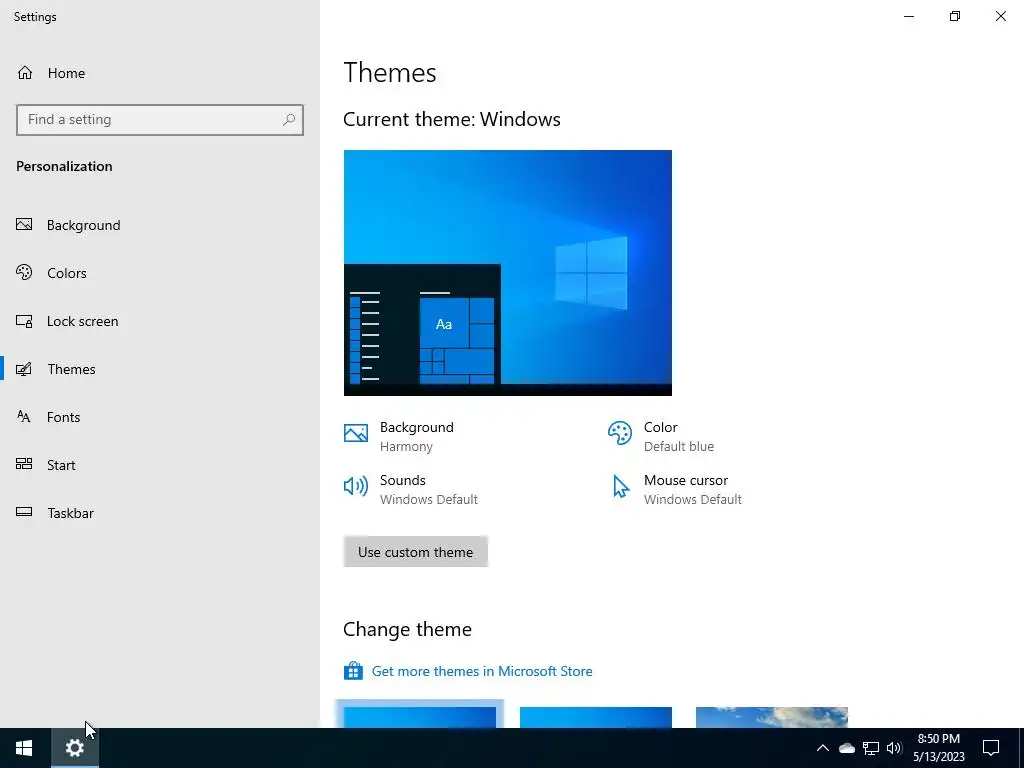Open the network tray icon
Viewport: 1024px width, 768px height.
coord(871,748)
